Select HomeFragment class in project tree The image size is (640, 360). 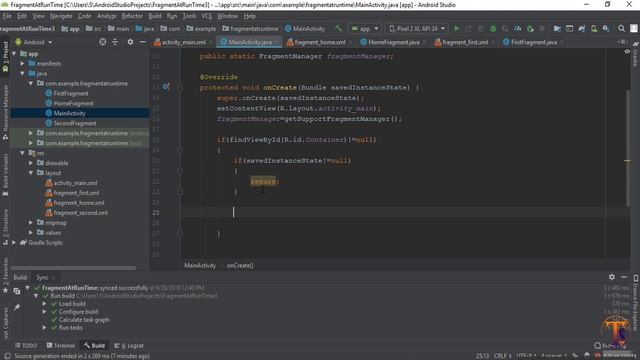[x=73, y=103]
